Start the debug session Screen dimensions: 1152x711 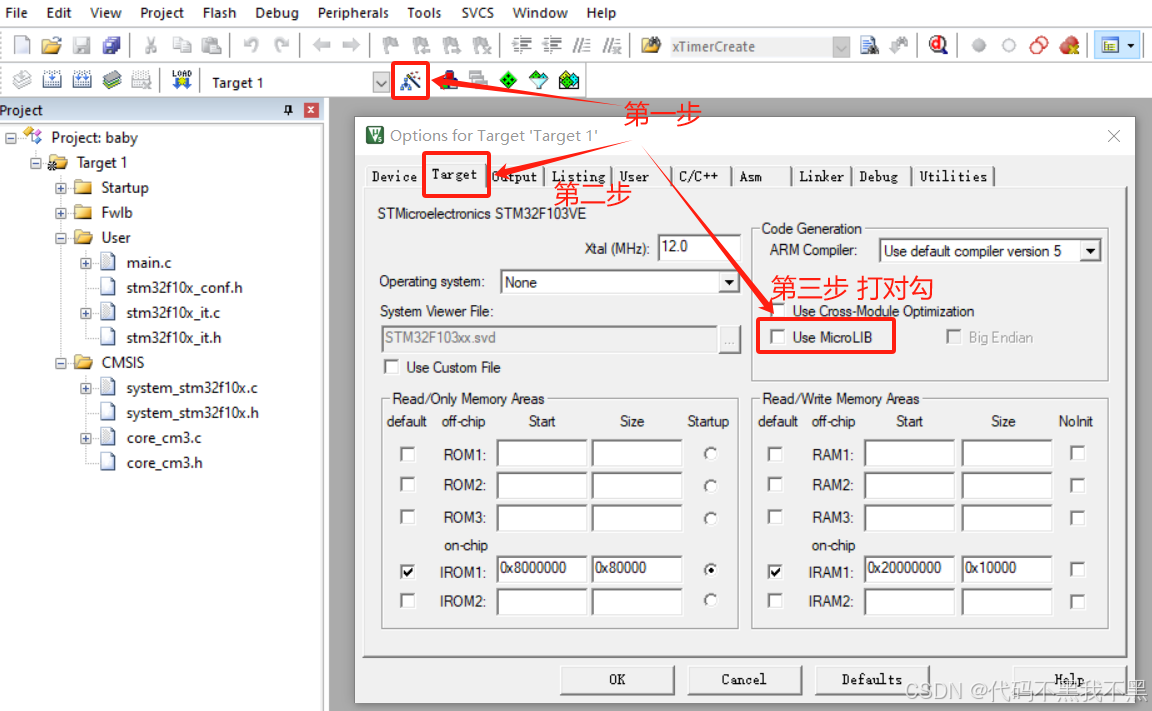(937, 46)
